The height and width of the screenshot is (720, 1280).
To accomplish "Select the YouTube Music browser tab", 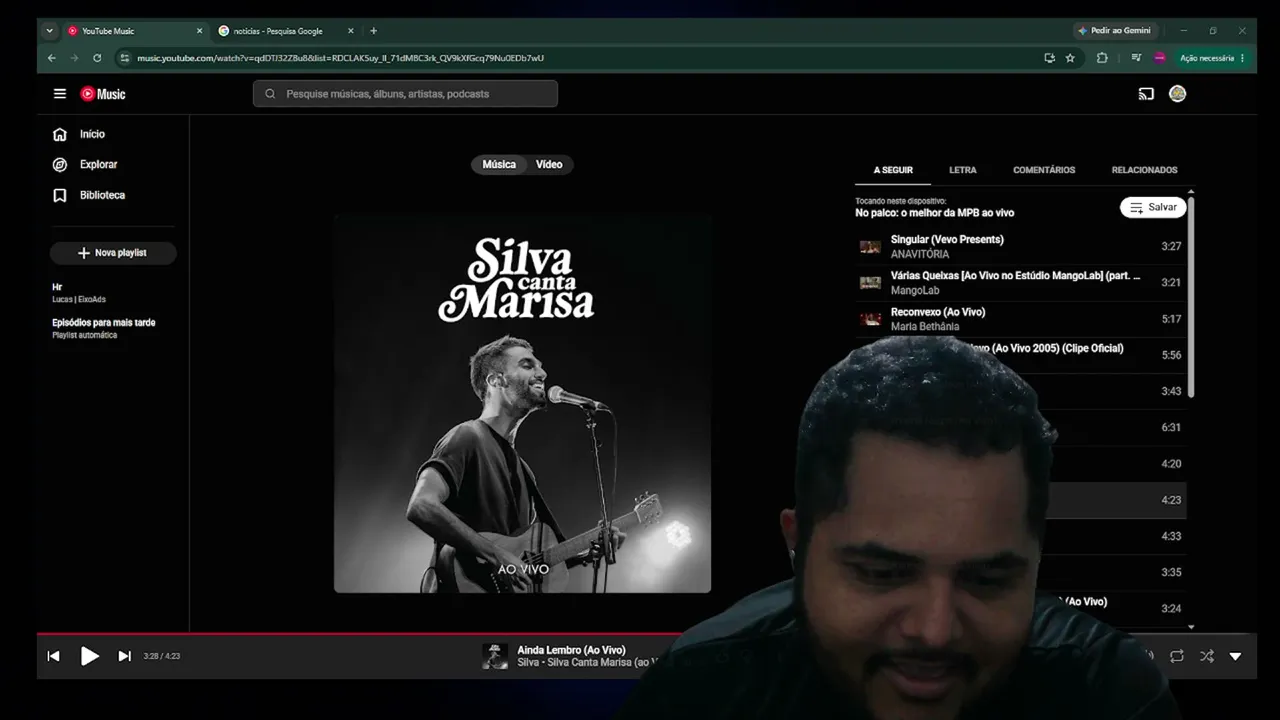I will pos(136,31).
